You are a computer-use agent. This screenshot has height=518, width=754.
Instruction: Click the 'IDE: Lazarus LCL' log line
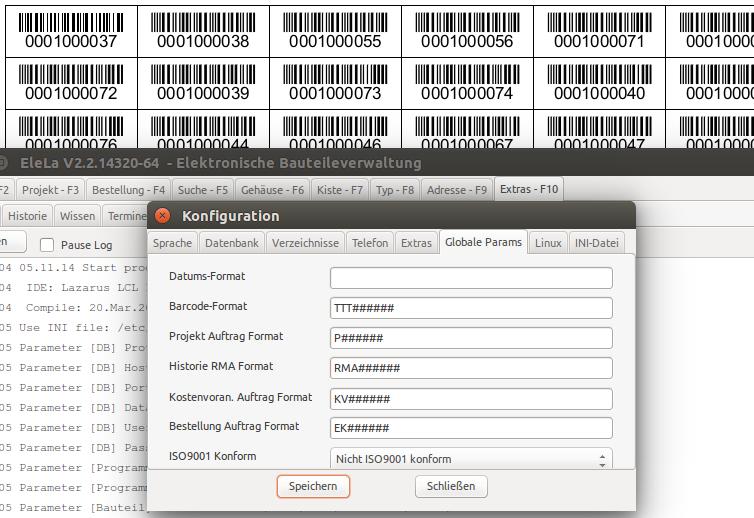[x=74, y=288]
